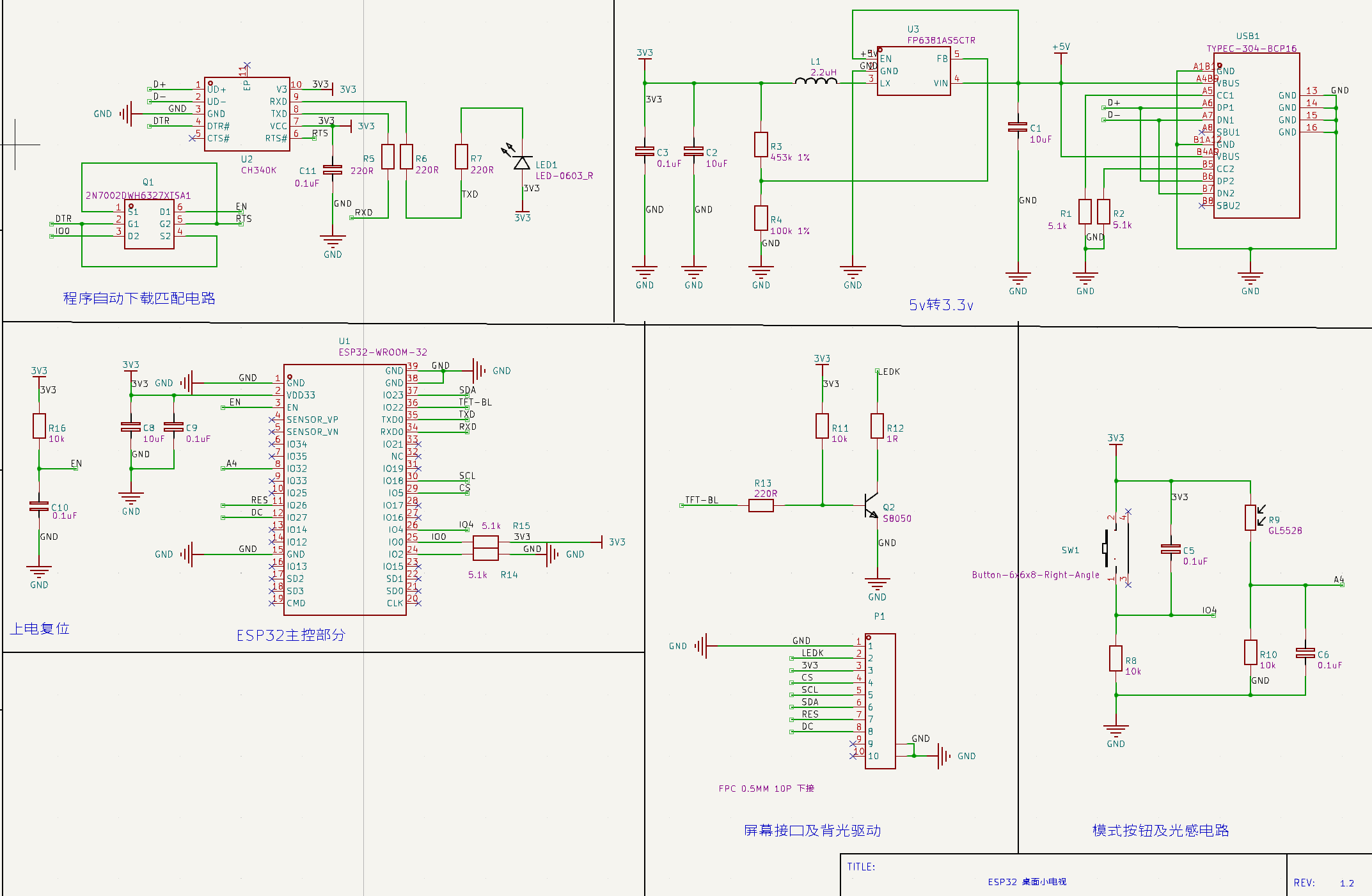Click the R9 GL5528 photoresistor symbol
Image resolution: width=1372 pixels, height=896 pixels.
(1250, 518)
